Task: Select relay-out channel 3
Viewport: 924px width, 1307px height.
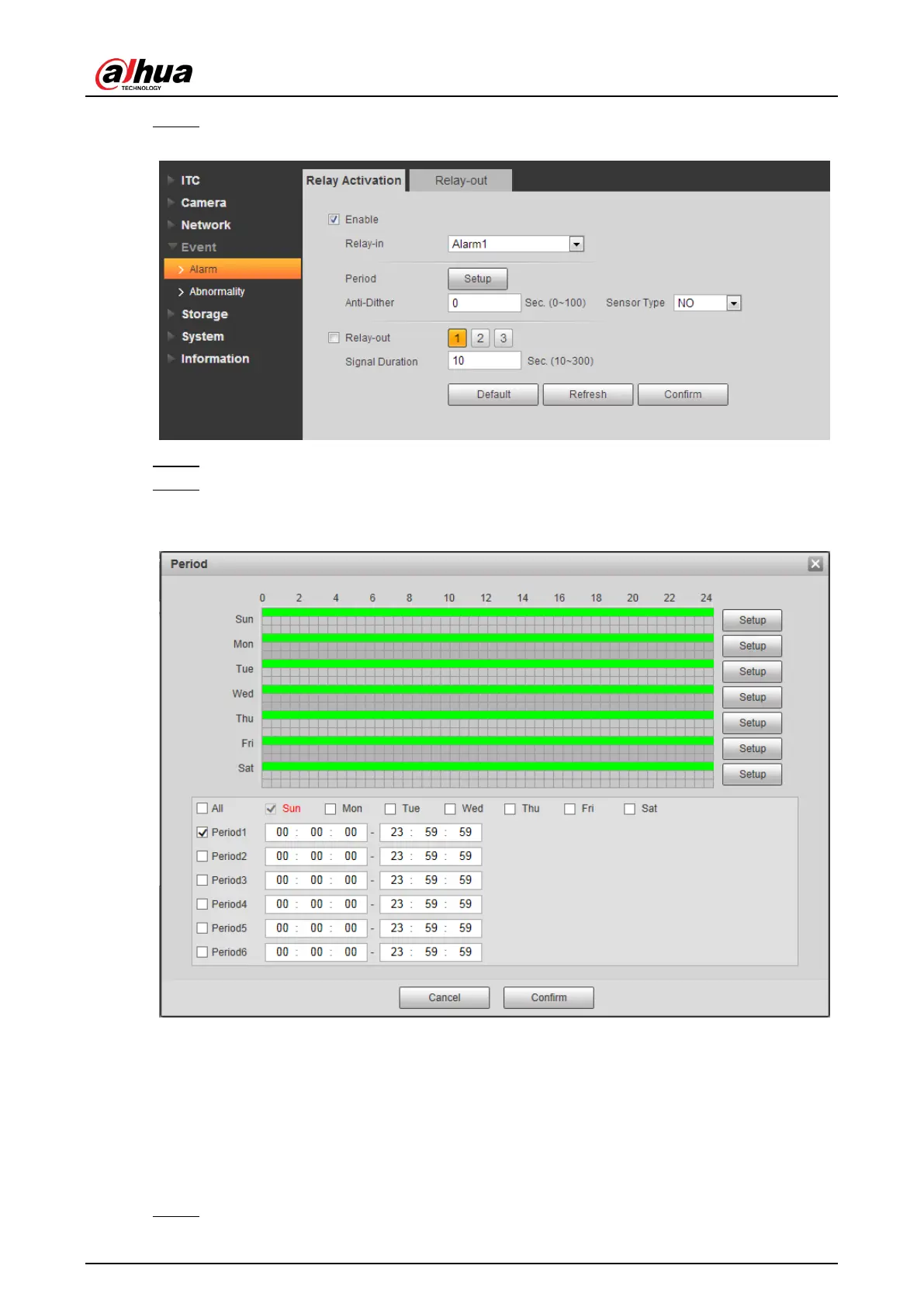Action: click(x=504, y=338)
